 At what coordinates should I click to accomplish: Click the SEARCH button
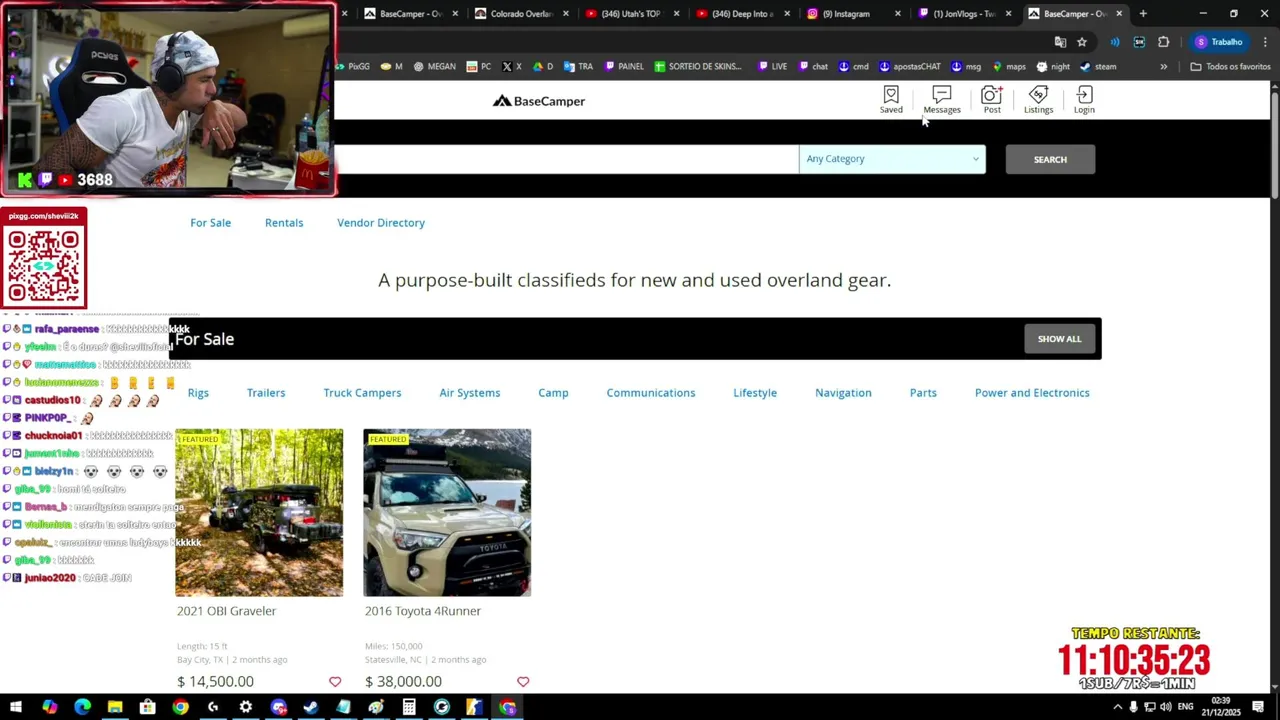1050,159
